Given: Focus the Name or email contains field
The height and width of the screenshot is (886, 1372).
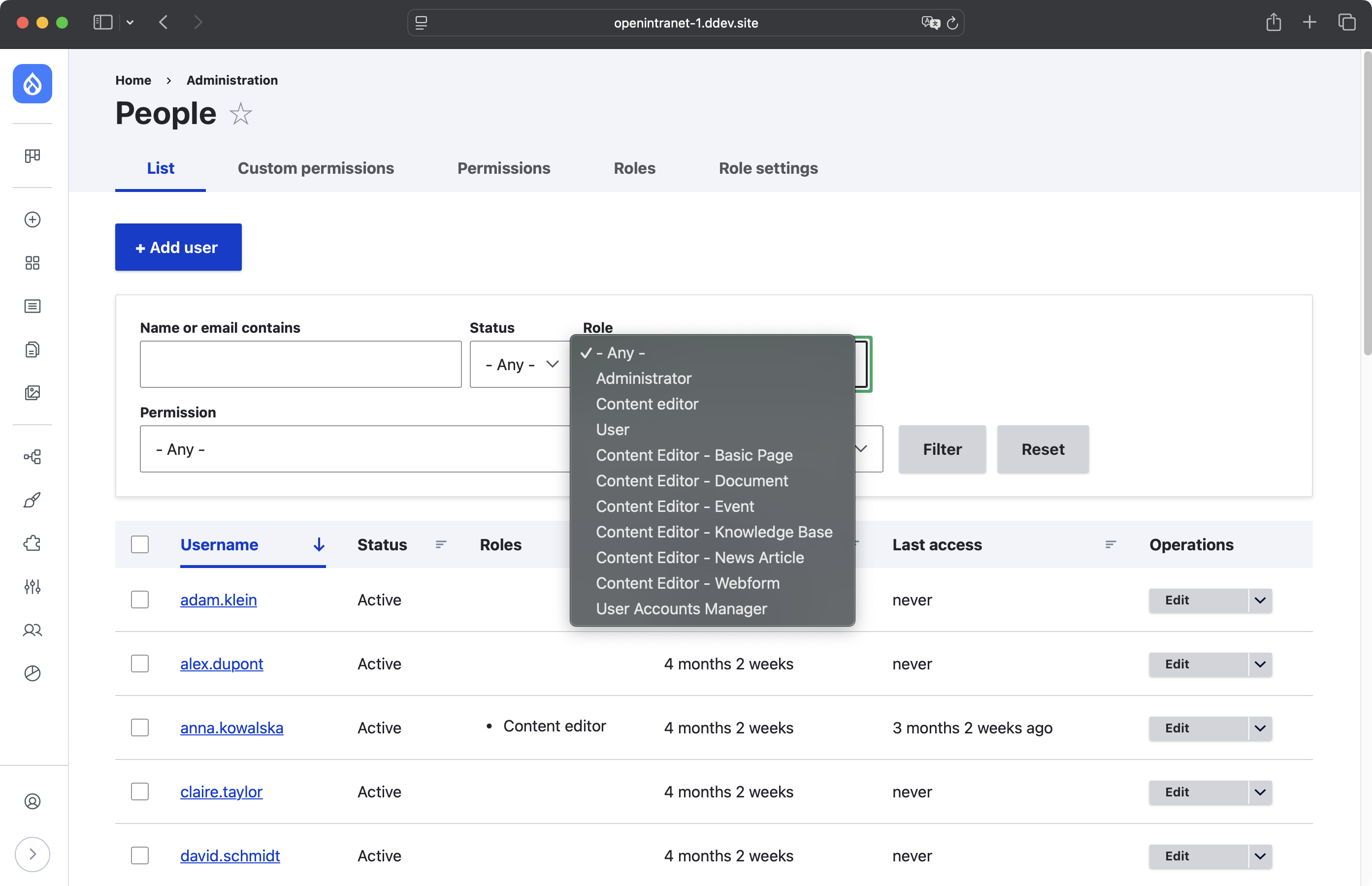Looking at the screenshot, I should 300,364.
